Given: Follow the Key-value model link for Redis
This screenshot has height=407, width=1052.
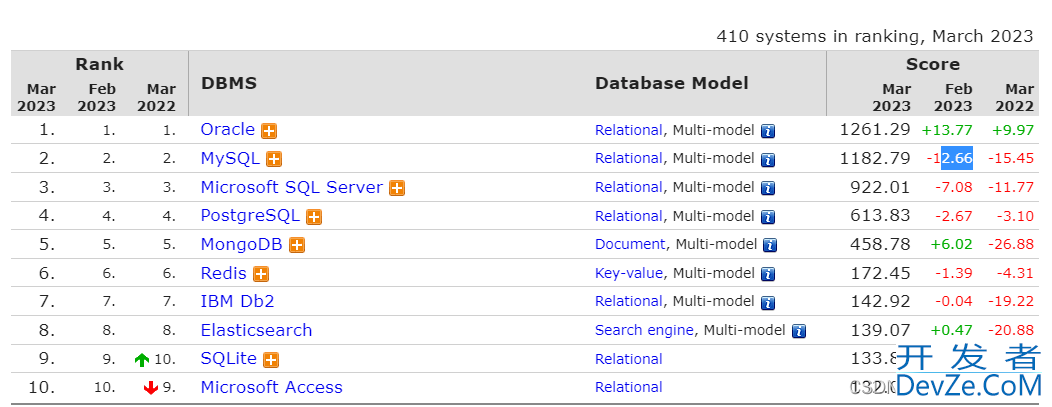Looking at the screenshot, I should pyautogui.click(x=629, y=273).
